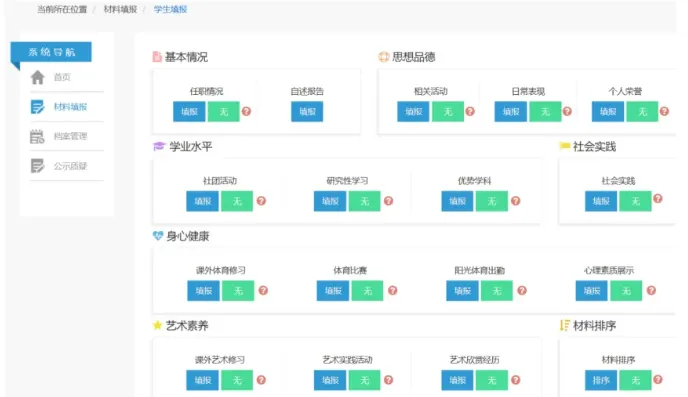
Task: Click 学生填报 breadcrumb link
Action: pos(170,9)
